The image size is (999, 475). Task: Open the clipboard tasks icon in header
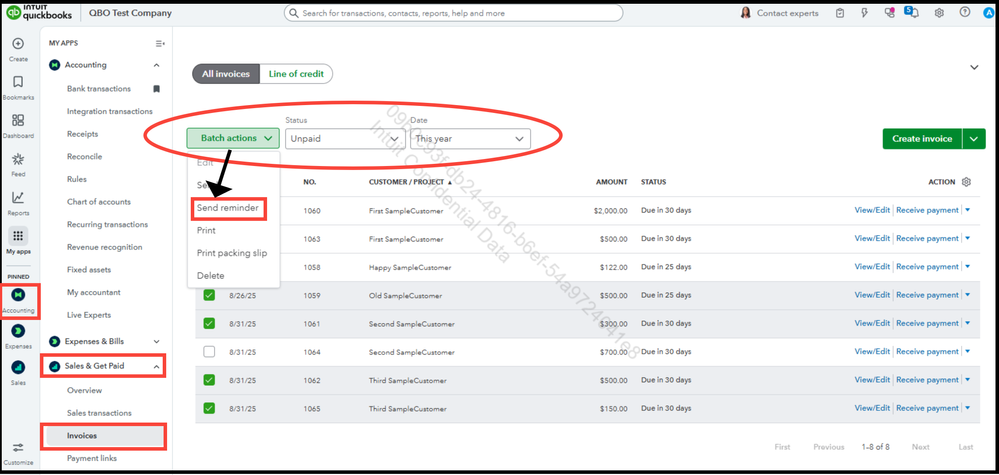point(841,13)
